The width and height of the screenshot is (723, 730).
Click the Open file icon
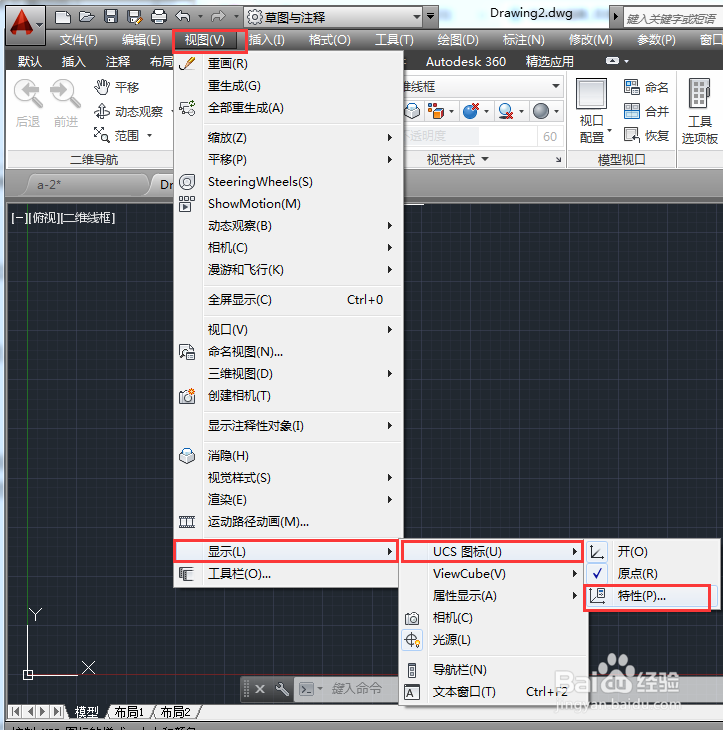(x=87, y=17)
